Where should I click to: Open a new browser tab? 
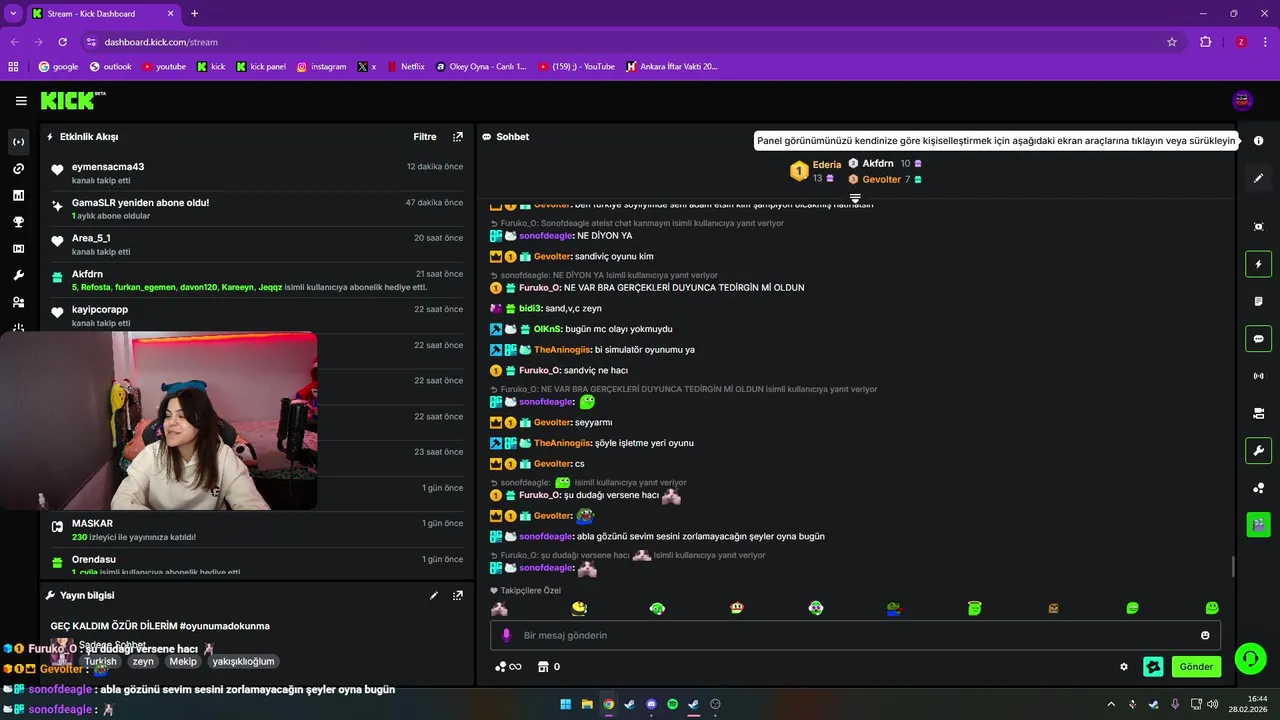pyautogui.click(x=194, y=14)
